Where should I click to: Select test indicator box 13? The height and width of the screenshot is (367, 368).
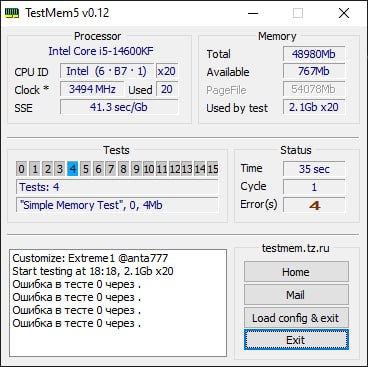pyautogui.click(x=187, y=169)
